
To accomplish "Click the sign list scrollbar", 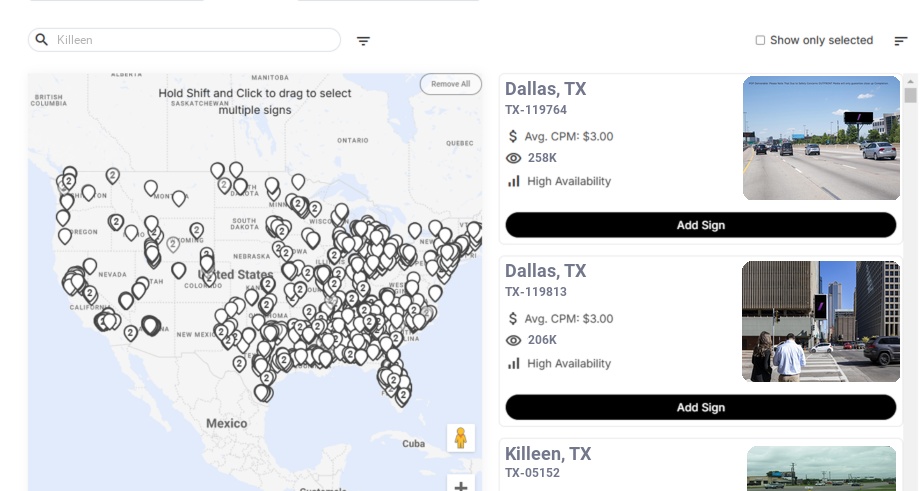I will pos(910,96).
